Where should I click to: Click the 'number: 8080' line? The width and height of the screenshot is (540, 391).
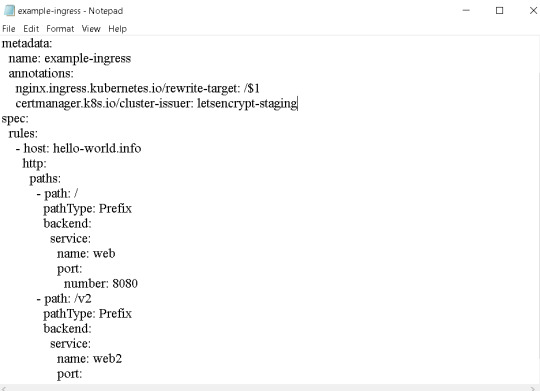point(101,284)
